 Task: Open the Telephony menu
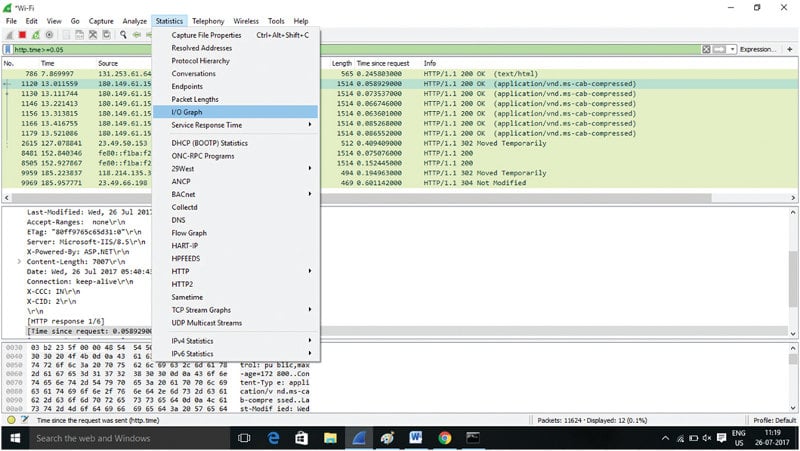[x=208, y=21]
